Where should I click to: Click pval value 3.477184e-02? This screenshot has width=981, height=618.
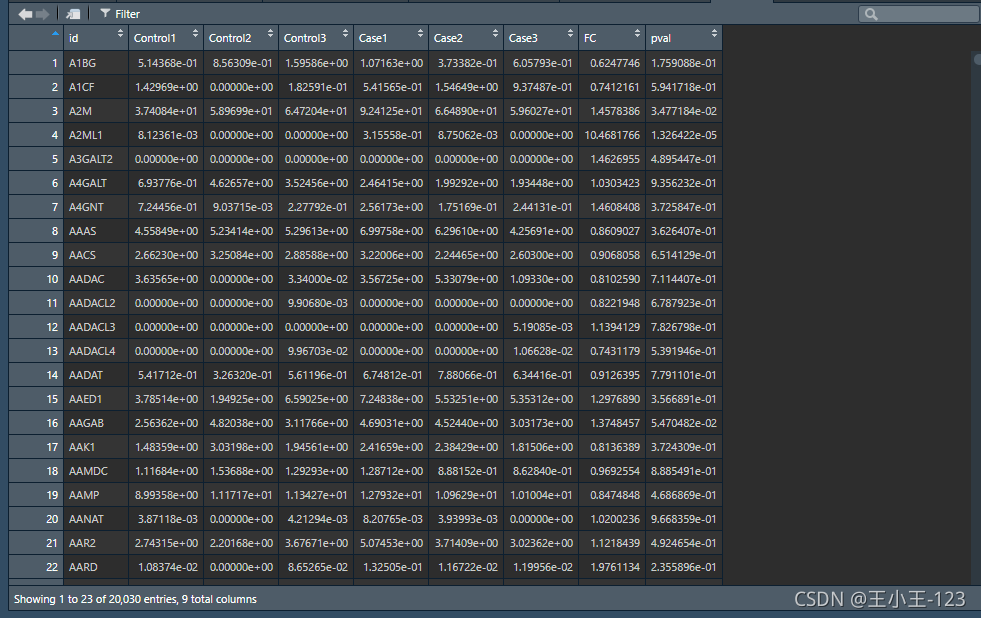click(684, 111)
